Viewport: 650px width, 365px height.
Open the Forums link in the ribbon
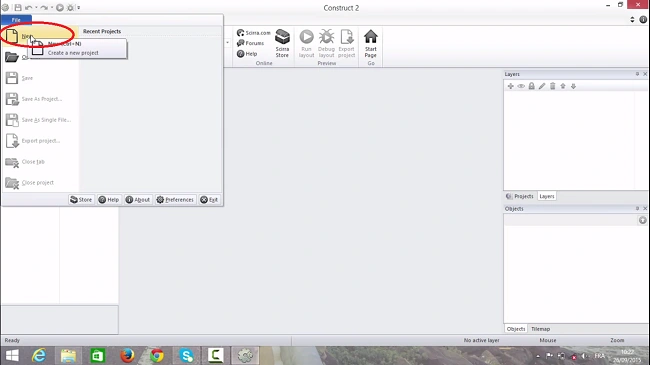(250, 43)
